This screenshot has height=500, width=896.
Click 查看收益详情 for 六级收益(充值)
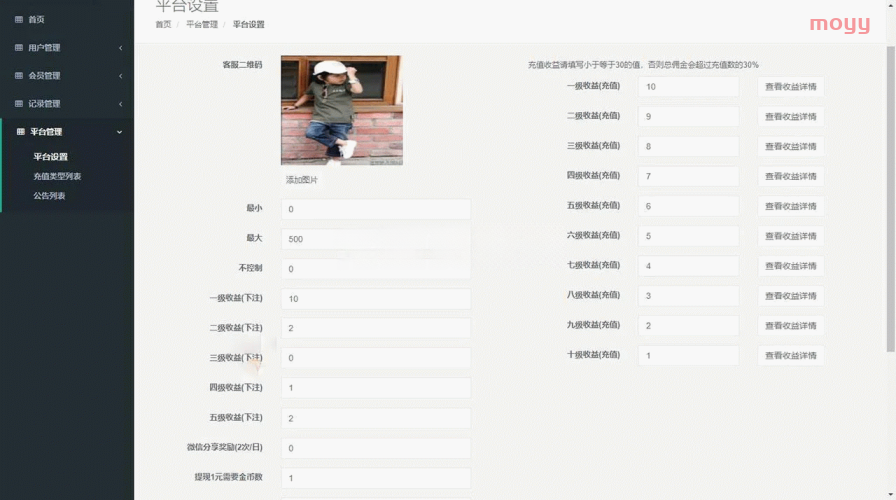click(x=791, y=236)
